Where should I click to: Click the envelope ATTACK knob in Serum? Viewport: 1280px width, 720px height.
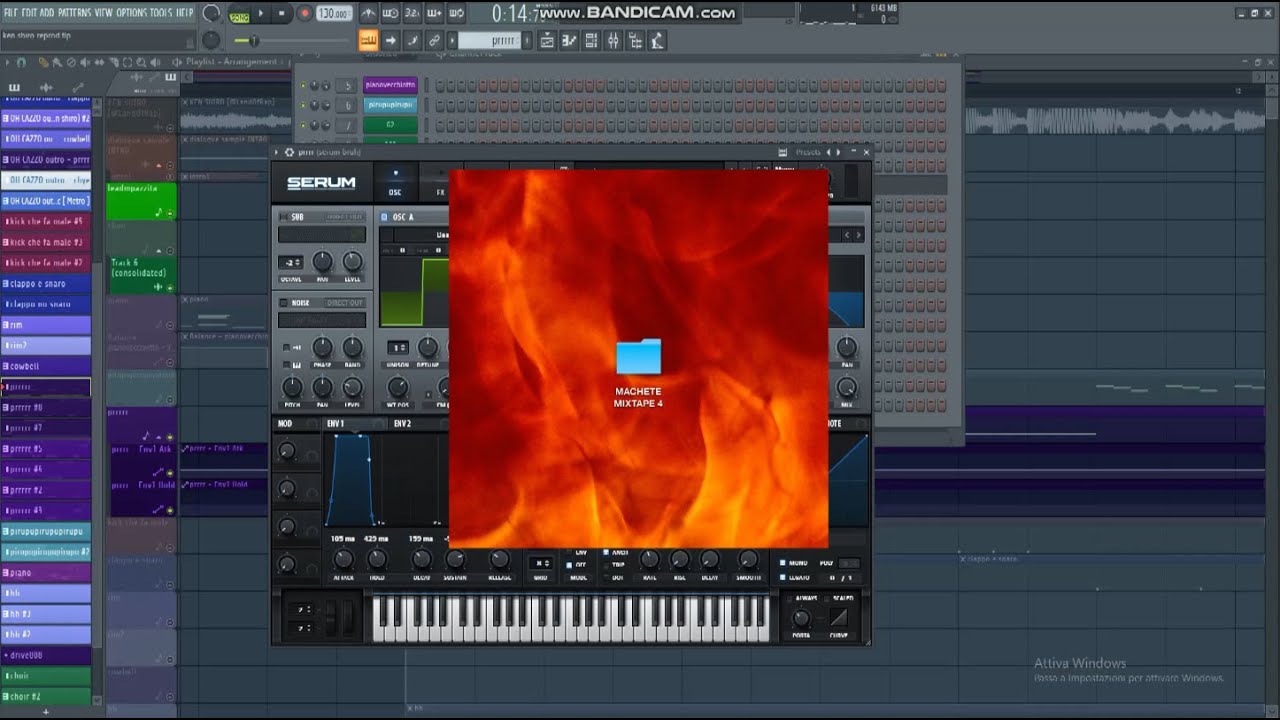[x=343, y=559]
